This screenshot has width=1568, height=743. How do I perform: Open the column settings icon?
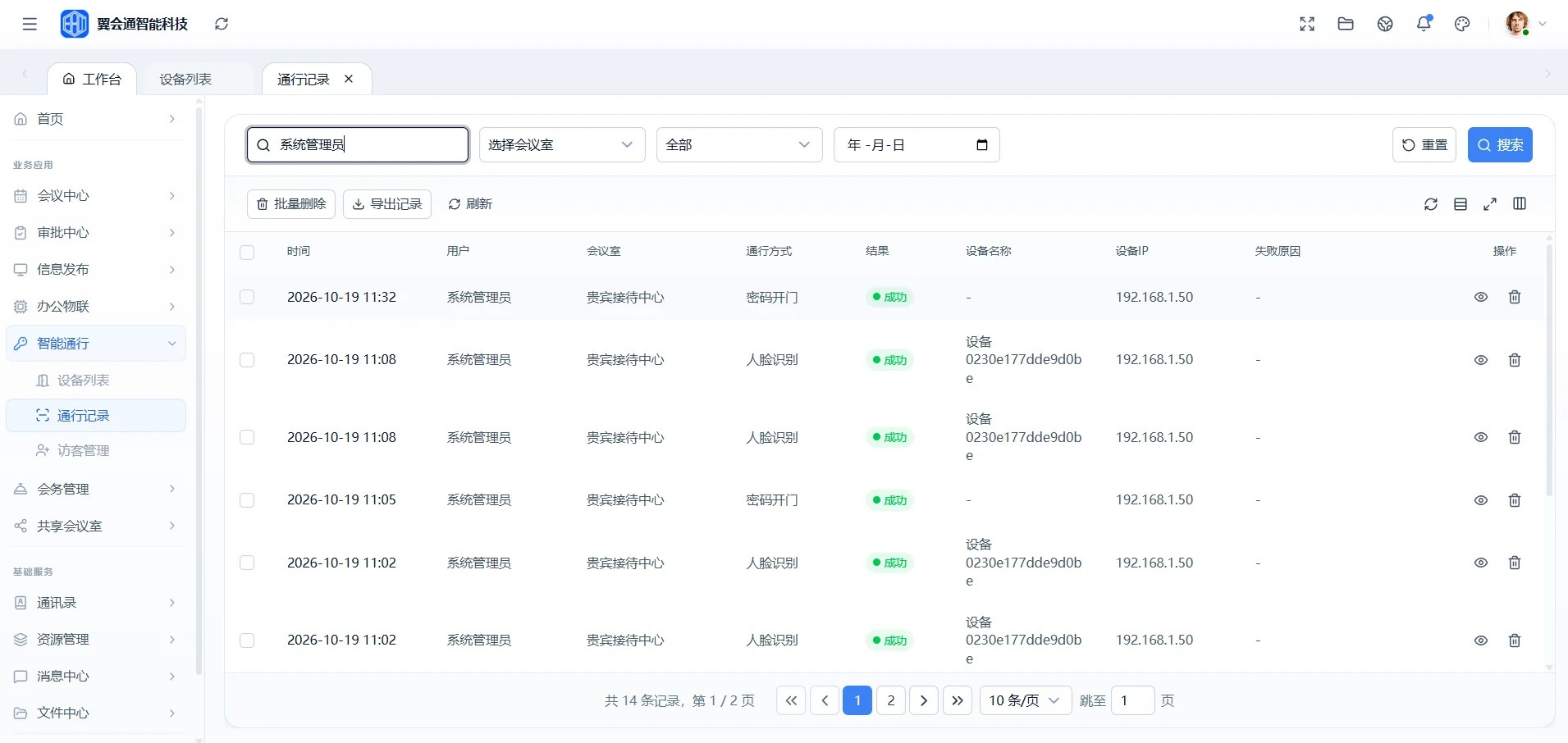pyautogui.click(x=1520, y=204)
